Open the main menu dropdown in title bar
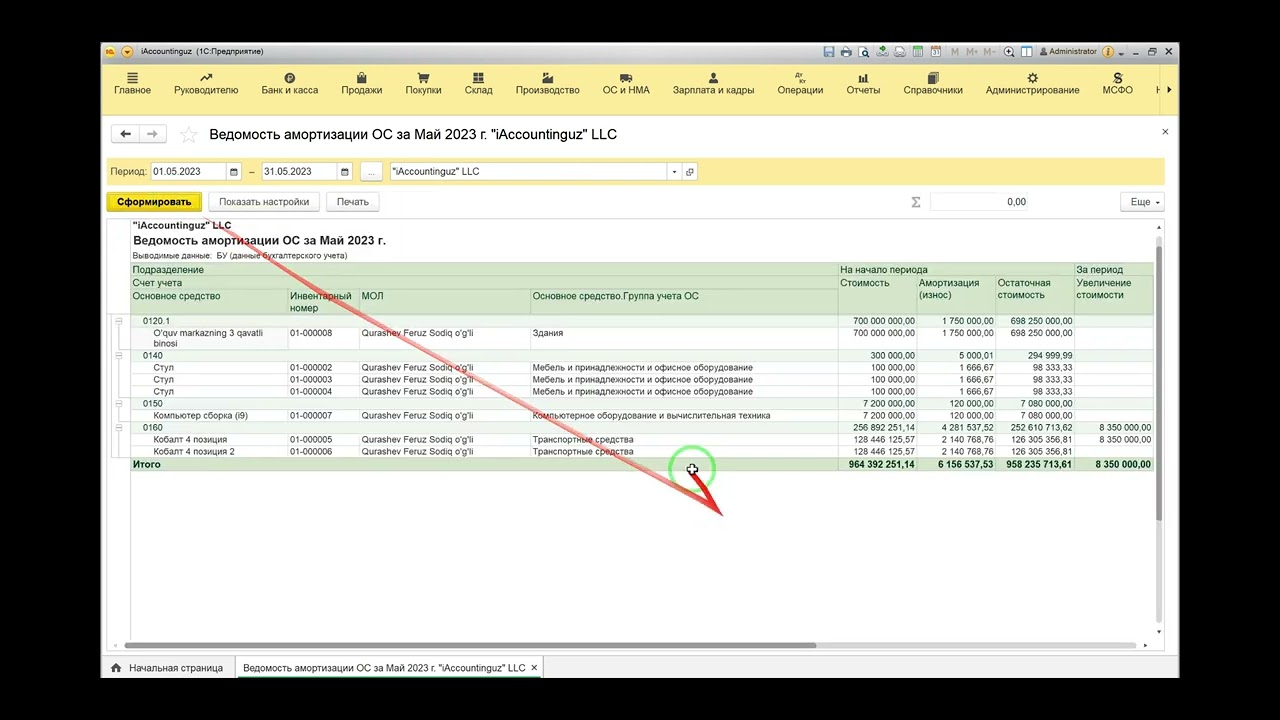The image size is (1280, 720). coord(127,52)
